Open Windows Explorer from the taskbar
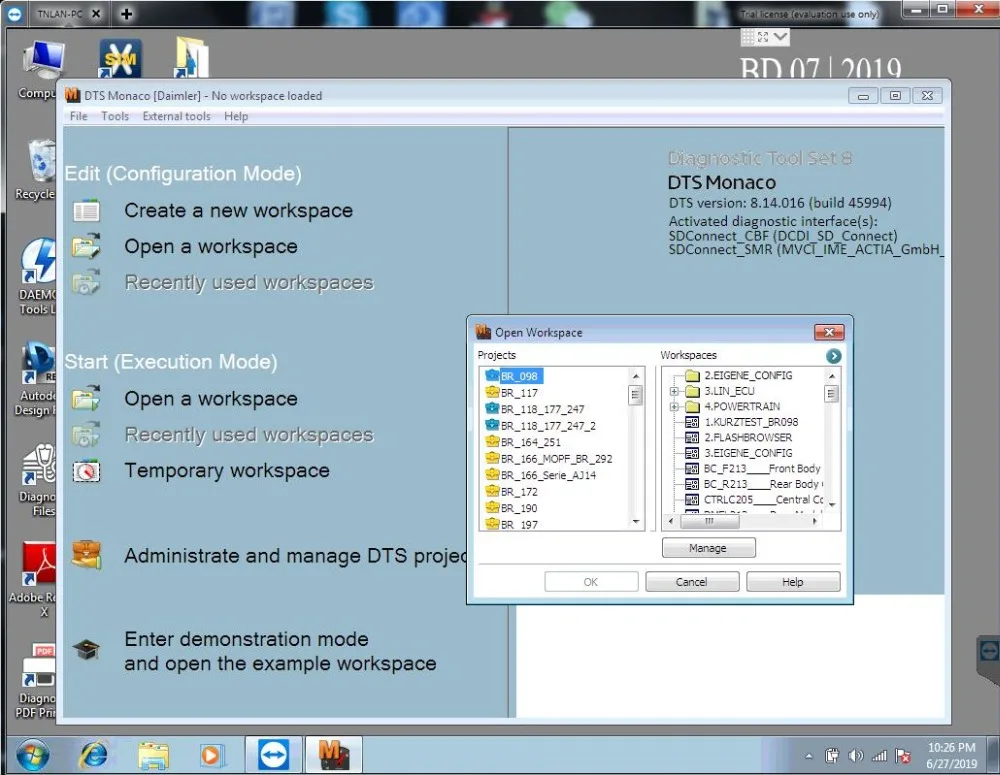Screen dimensions: 1000x775 153,755
